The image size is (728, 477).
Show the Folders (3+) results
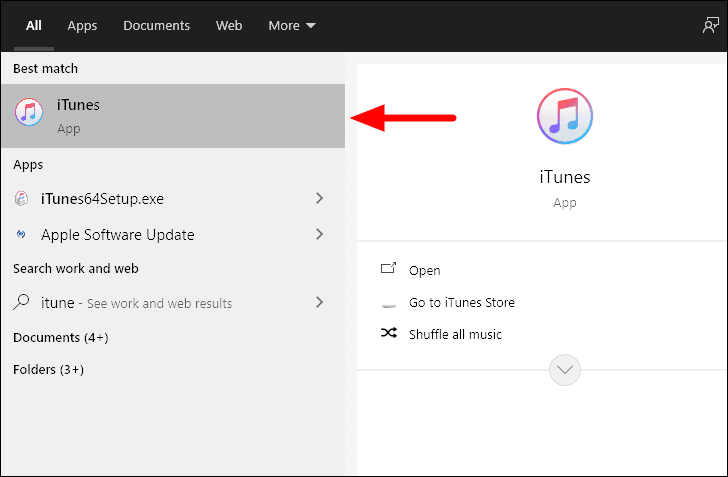(49, 370)
